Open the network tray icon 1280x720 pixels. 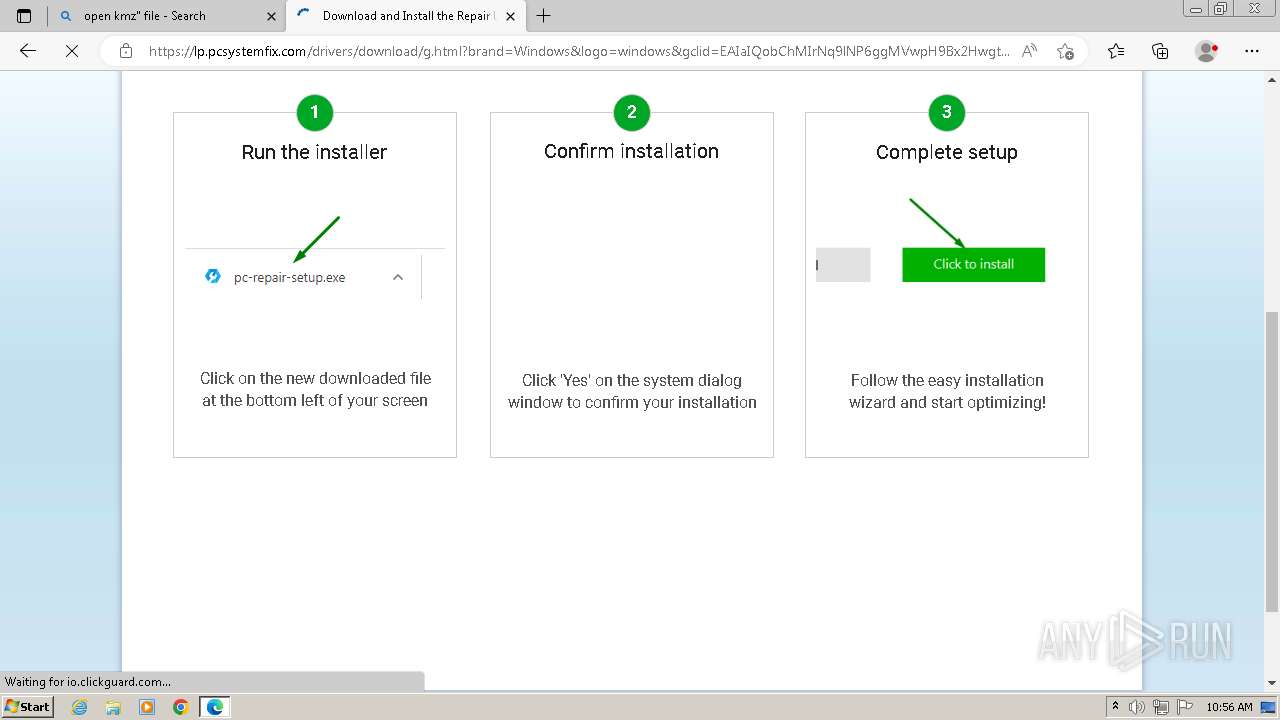(1161, 707)
